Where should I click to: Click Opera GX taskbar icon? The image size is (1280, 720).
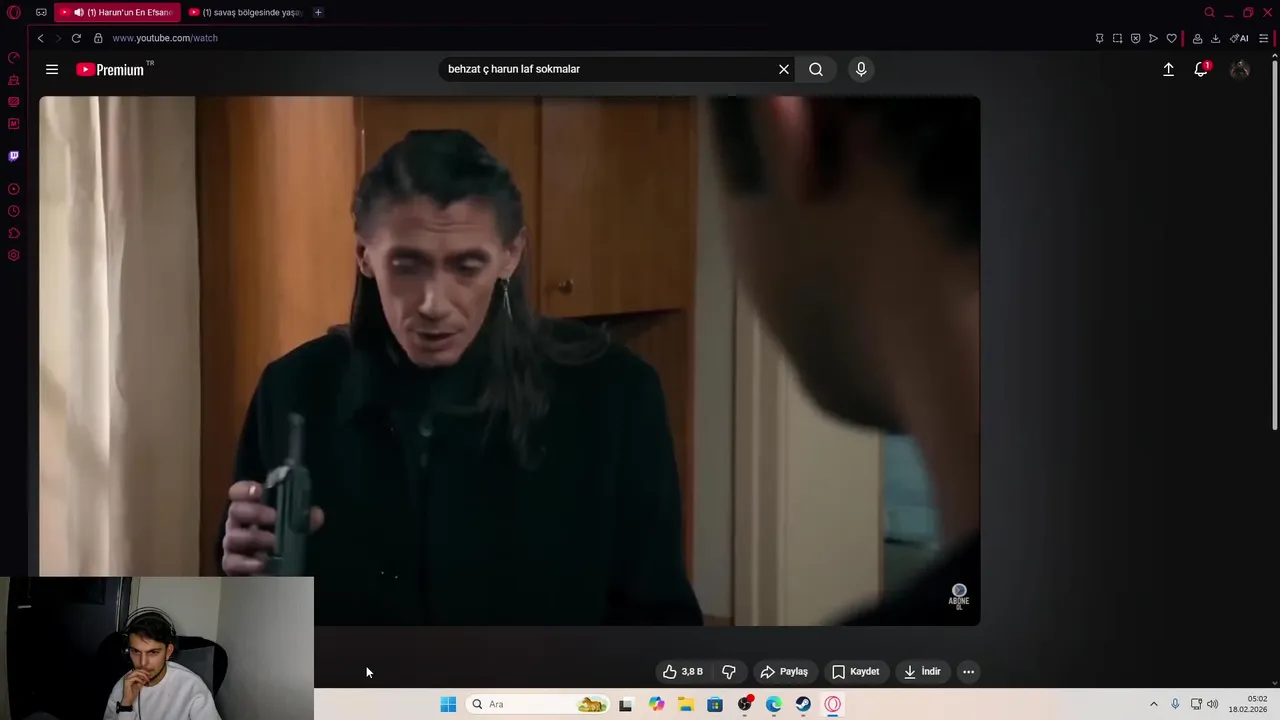(x=833, y=704)
